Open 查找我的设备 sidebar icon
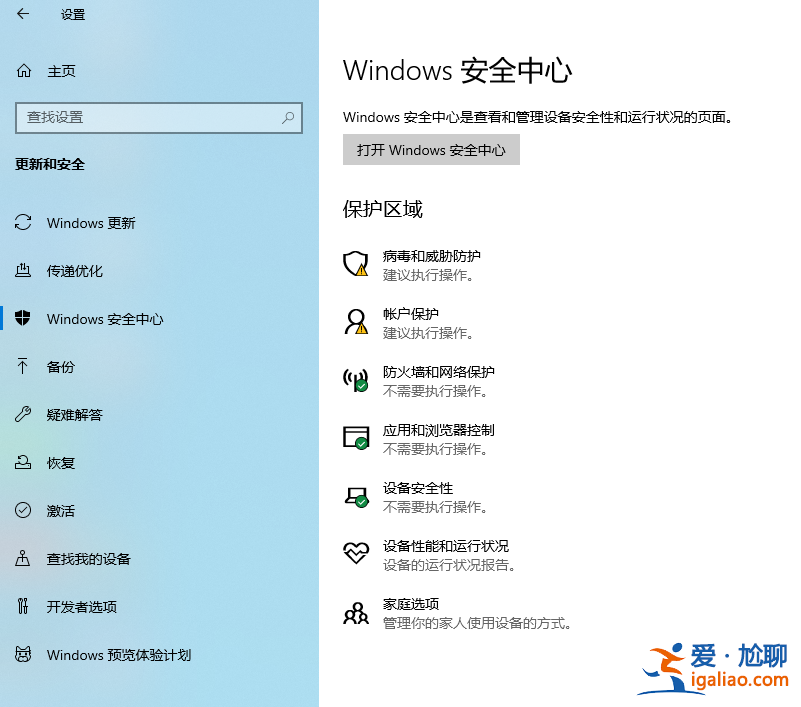This screenshot has width=801, height=707. tap(22, 559)
